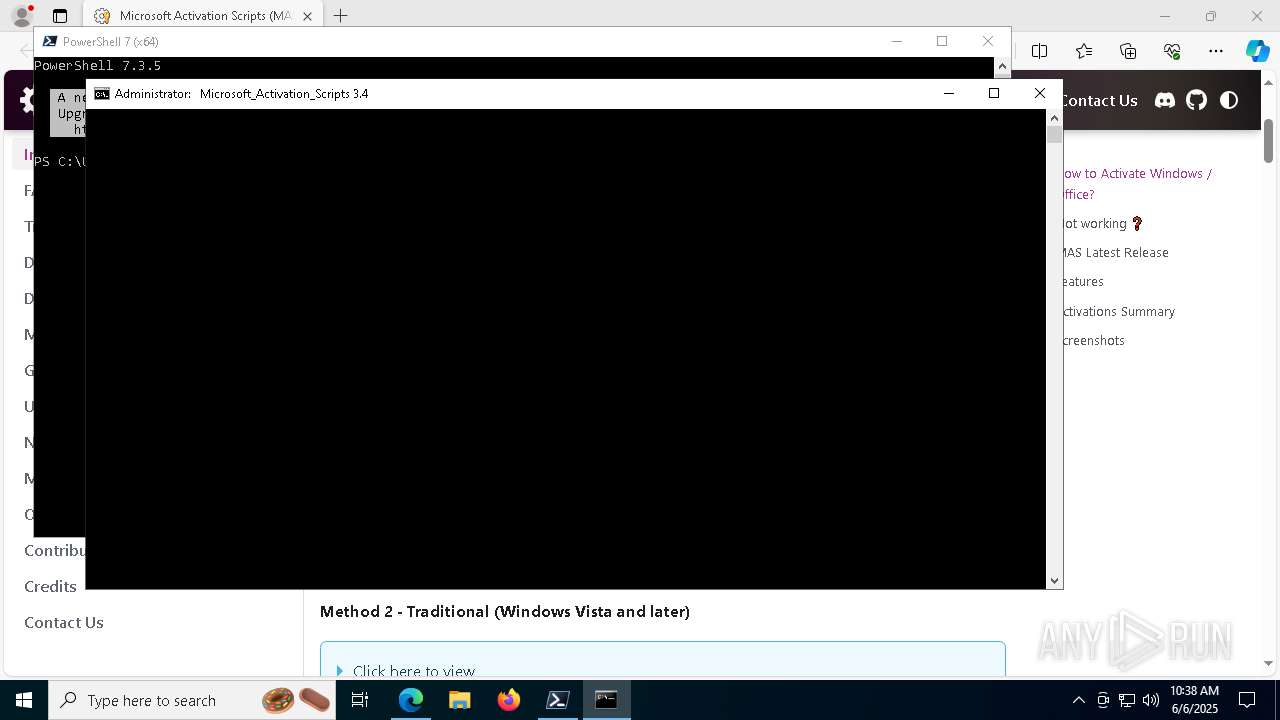Open tab actions menu icon
The width and height of the screenshot is (1280, 720).
60,16
